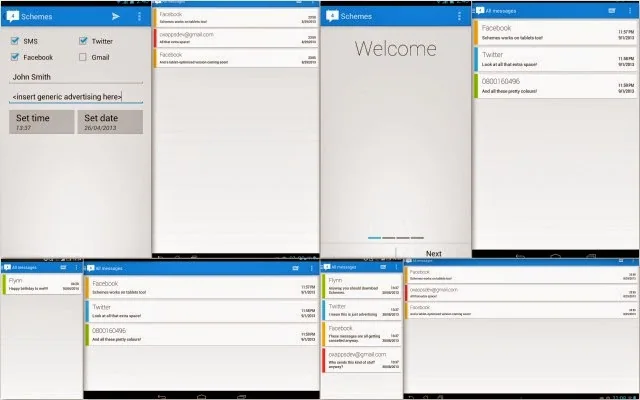This screenshot has height=400, width=640.
Task: Tap Android home button below the 'pretty colours' tablet list
Action: [201, 396]
